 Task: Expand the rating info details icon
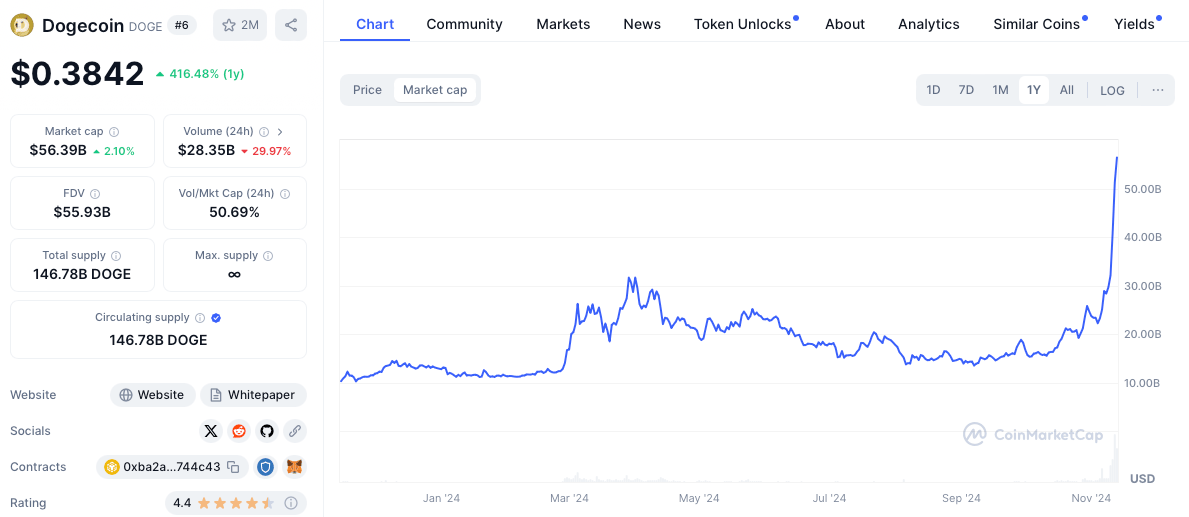(x=291, y=503)
